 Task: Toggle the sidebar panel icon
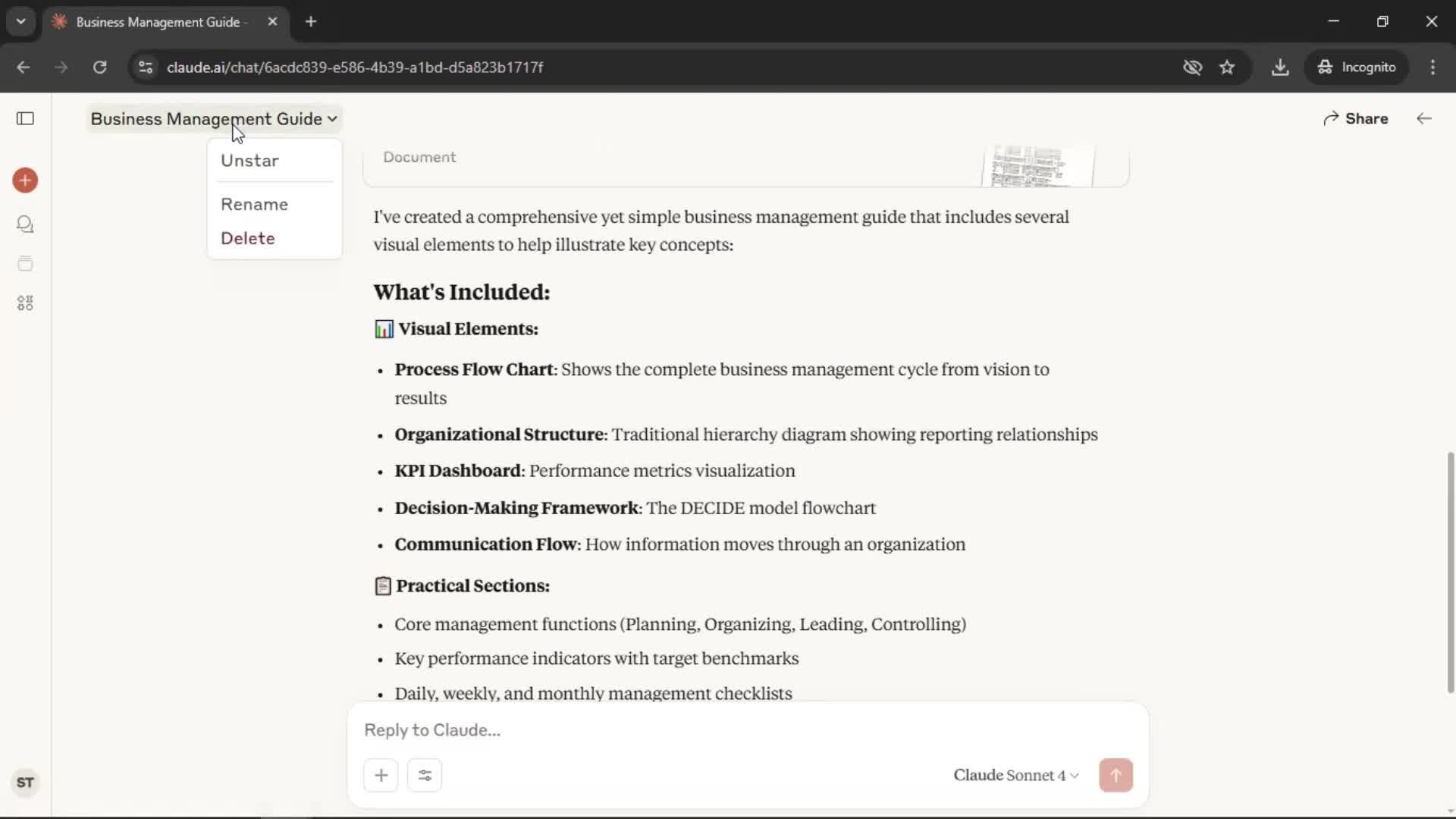coord(25,118)
